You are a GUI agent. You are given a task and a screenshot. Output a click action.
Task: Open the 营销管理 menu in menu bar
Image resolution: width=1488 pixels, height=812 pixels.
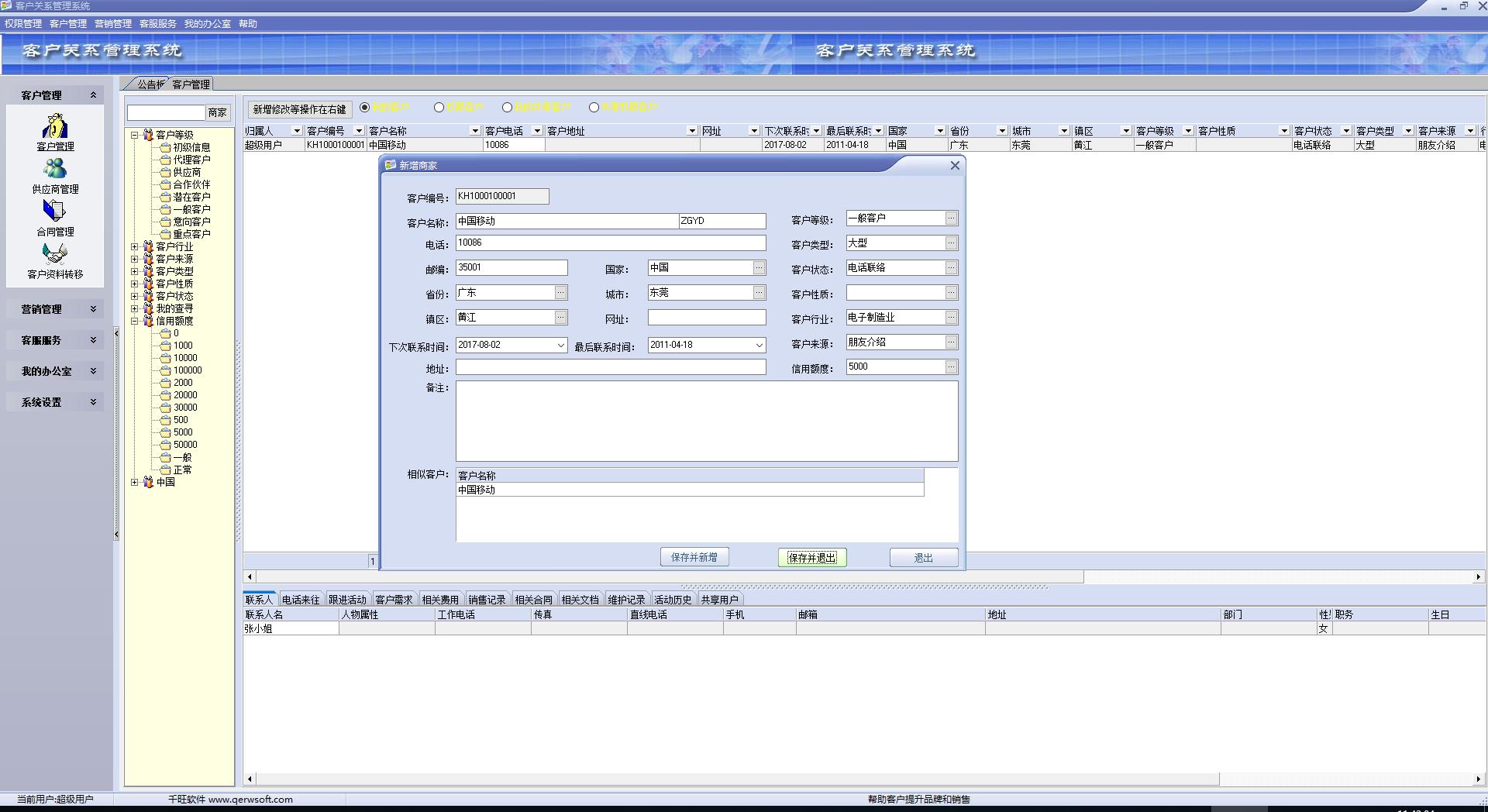(x=113, y=24)
